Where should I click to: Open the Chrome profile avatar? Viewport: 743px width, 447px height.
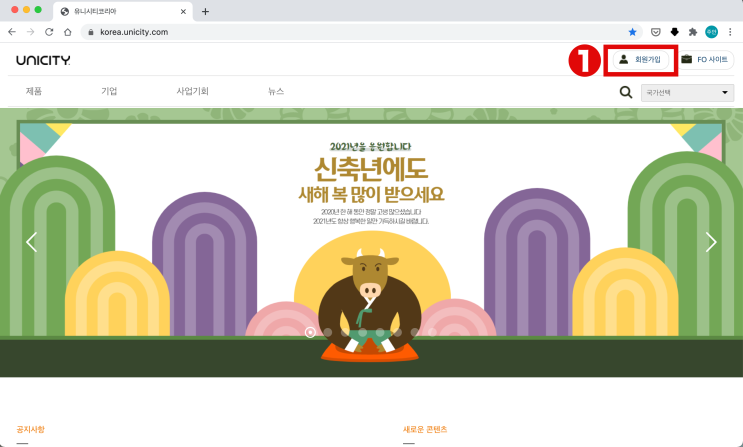pyautogui.click(x=711, y=32)
